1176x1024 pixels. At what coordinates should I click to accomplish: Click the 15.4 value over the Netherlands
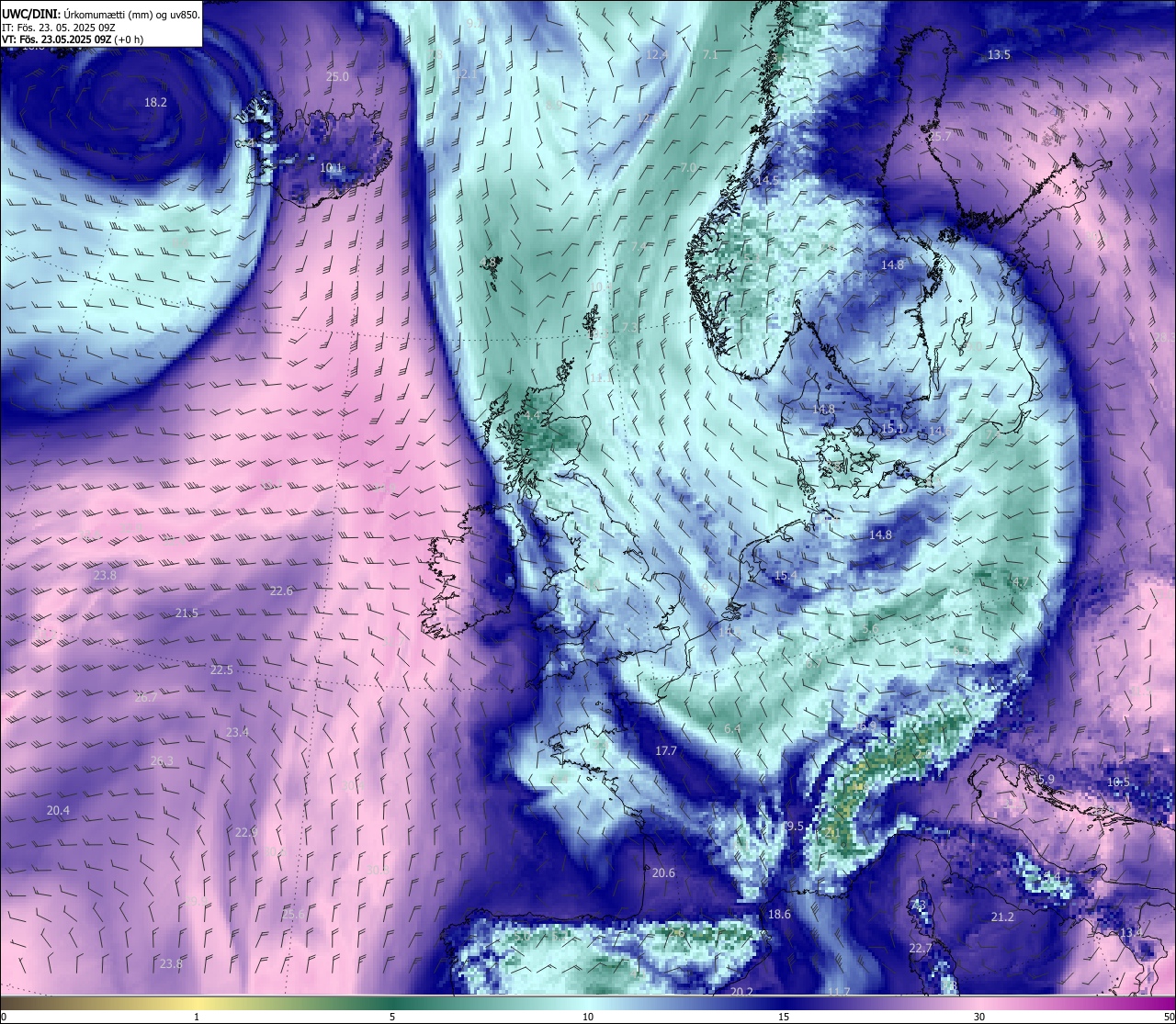click(786, 576)
